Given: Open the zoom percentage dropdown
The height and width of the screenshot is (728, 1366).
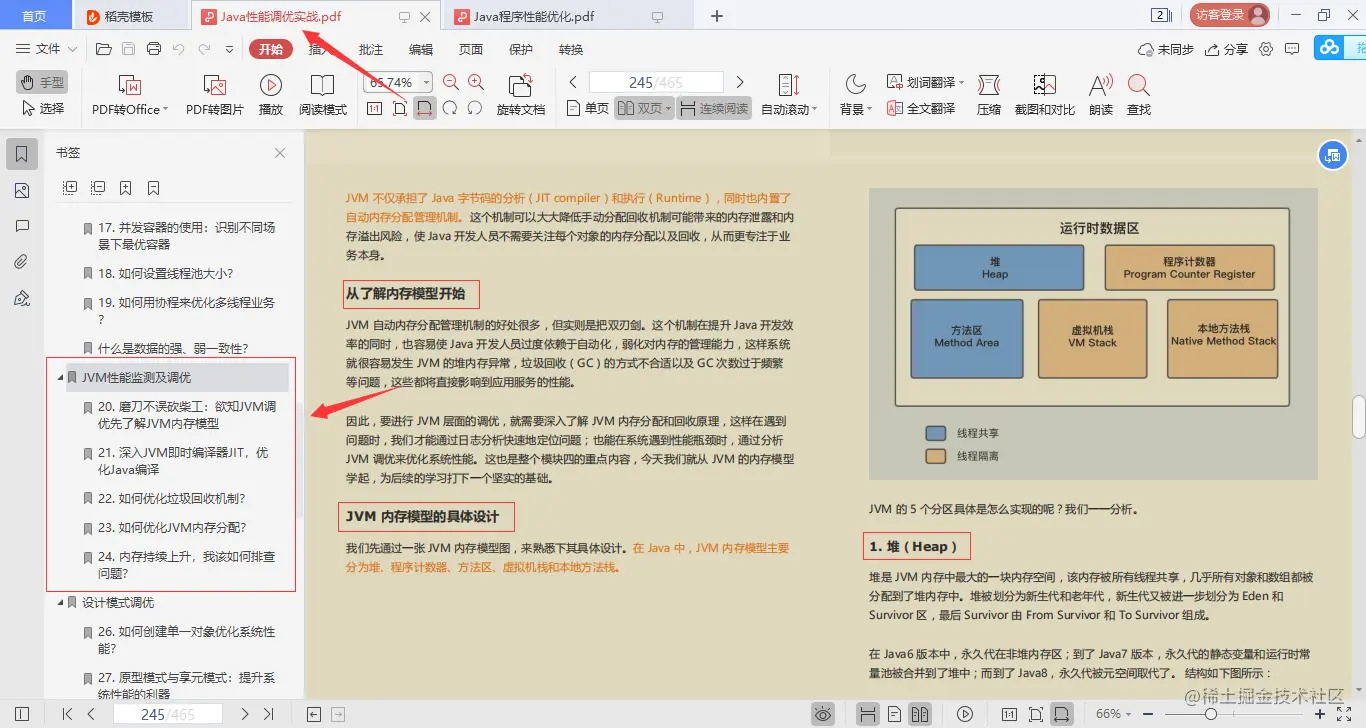Looking at the screenshot, I should (x=424, y=81).
